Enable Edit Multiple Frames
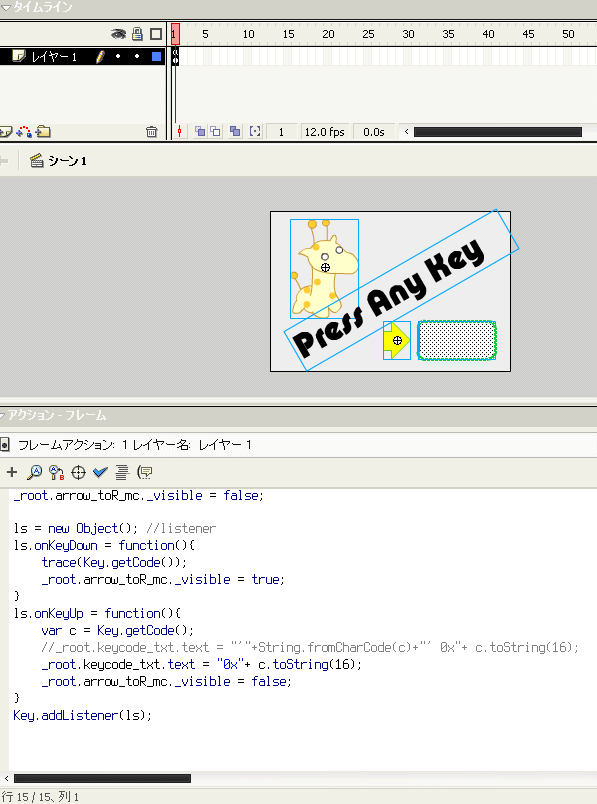The height and width of the screenshot is (804, 597). point(235,132)
